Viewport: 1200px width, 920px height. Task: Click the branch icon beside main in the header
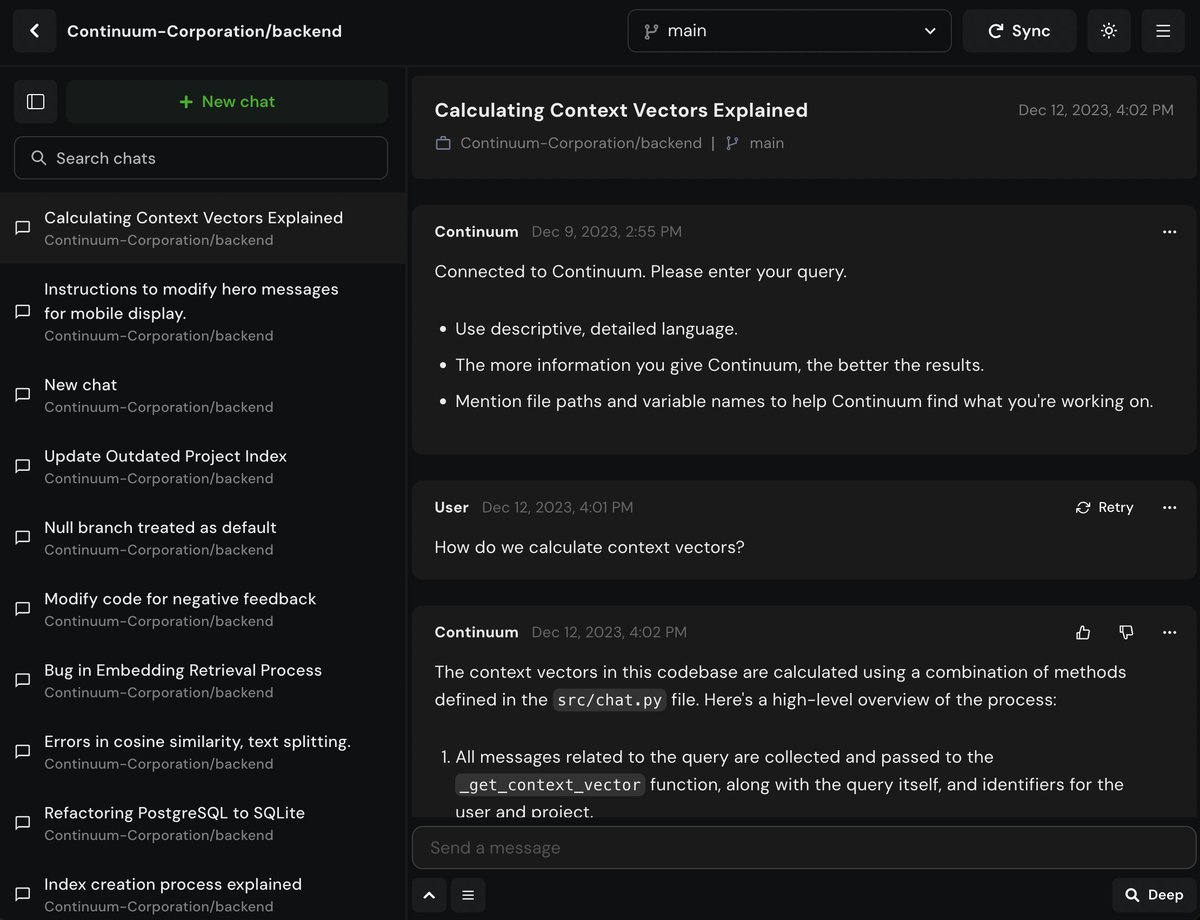[x=651, y=30]
